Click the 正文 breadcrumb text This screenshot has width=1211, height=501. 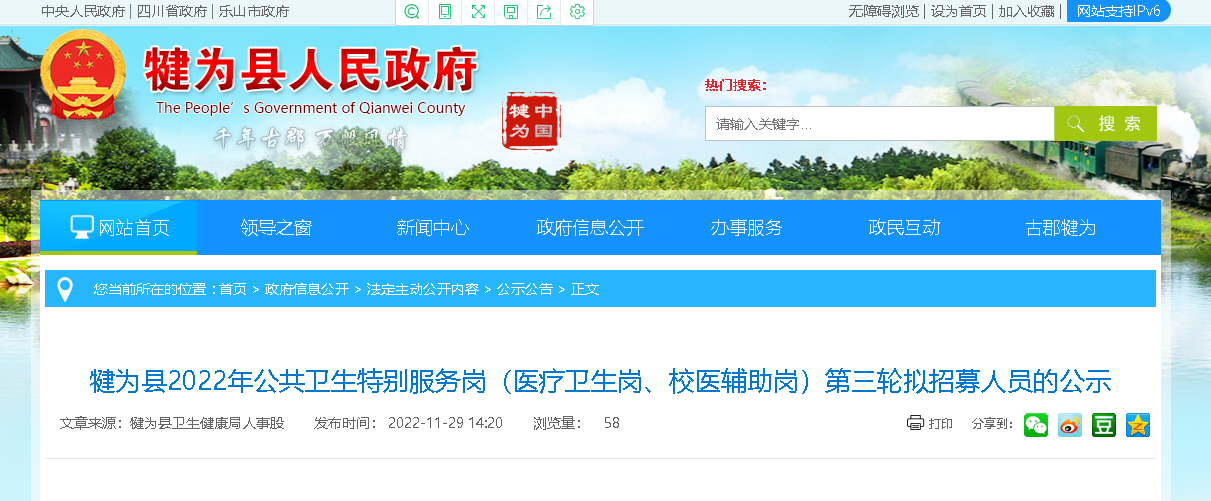click(x=585, y=289)
